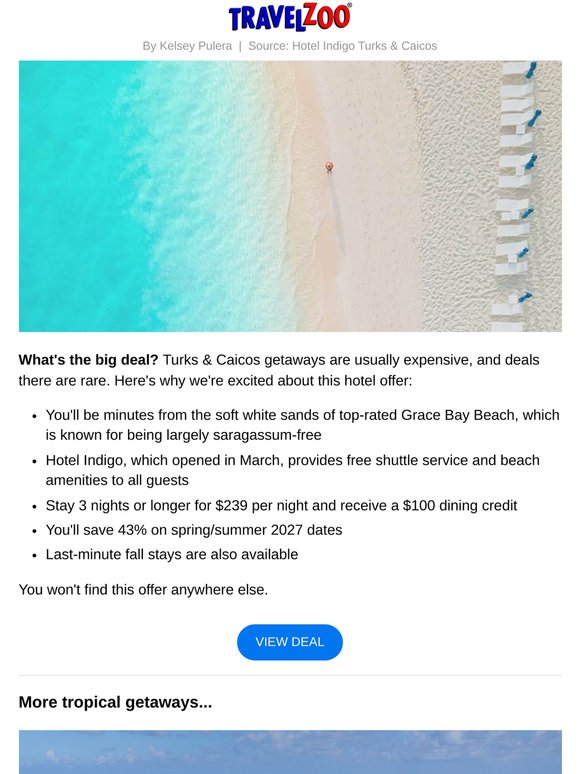Click the Hotel Indigo free shuttle bullet
This screenshot has height=774, width=580.
(x=293, y=470)
